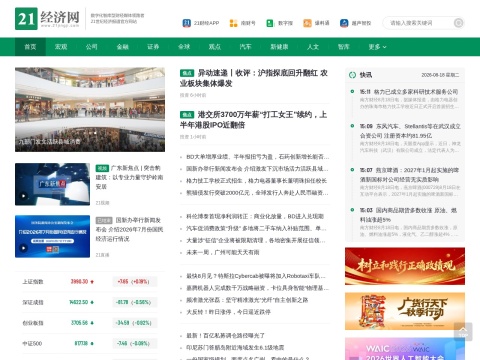Open flash news 东风汽车、Stellantis等在武汉成立合资公司

pyautogui.click(x=410, y=131)
